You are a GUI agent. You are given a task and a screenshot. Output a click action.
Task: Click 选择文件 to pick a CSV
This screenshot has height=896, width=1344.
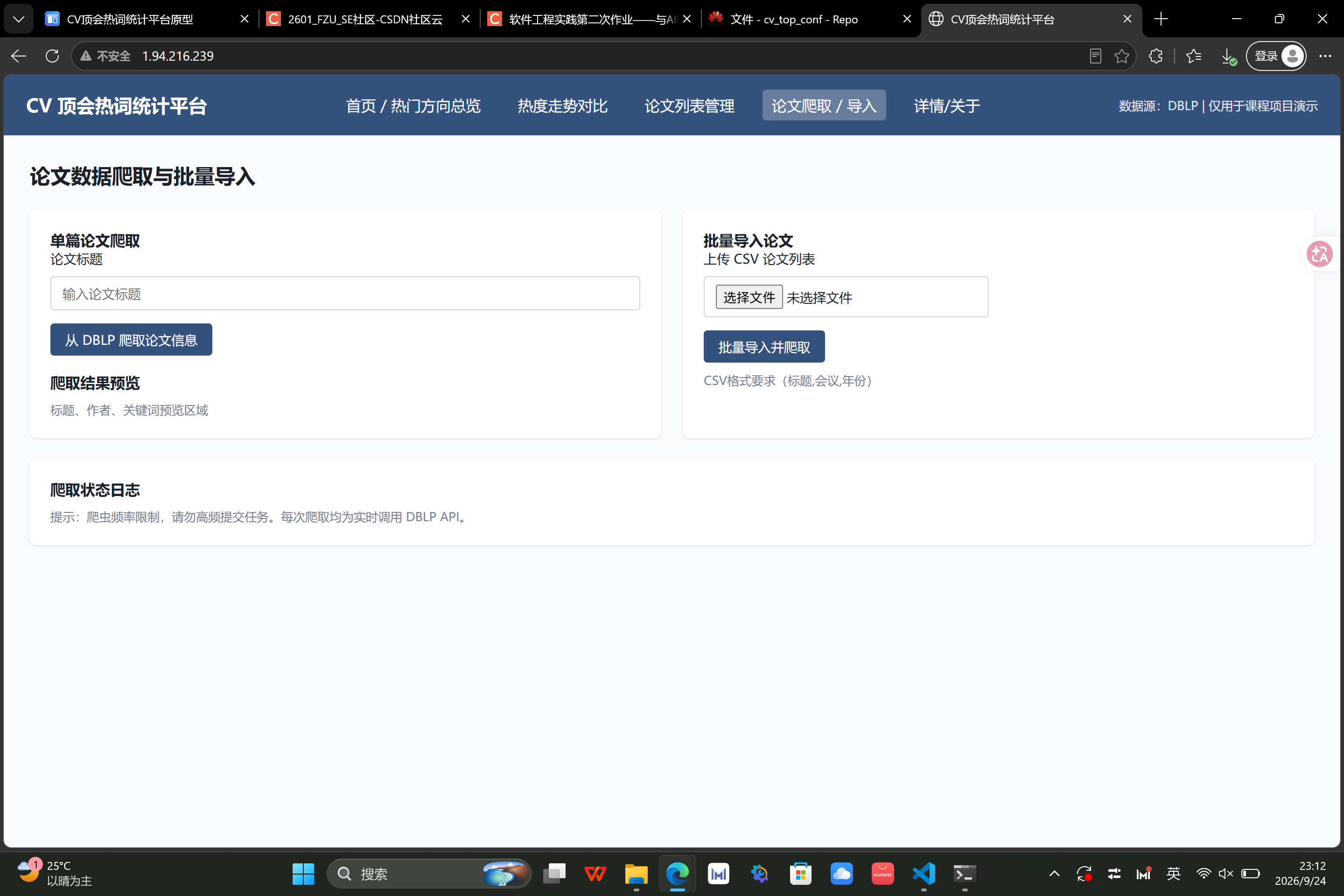pyautogui.click(x=749, y=297)
